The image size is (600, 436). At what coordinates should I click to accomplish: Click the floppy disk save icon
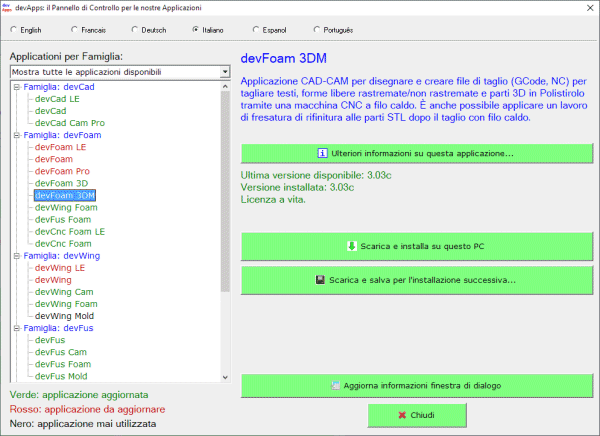coord(320,280)
